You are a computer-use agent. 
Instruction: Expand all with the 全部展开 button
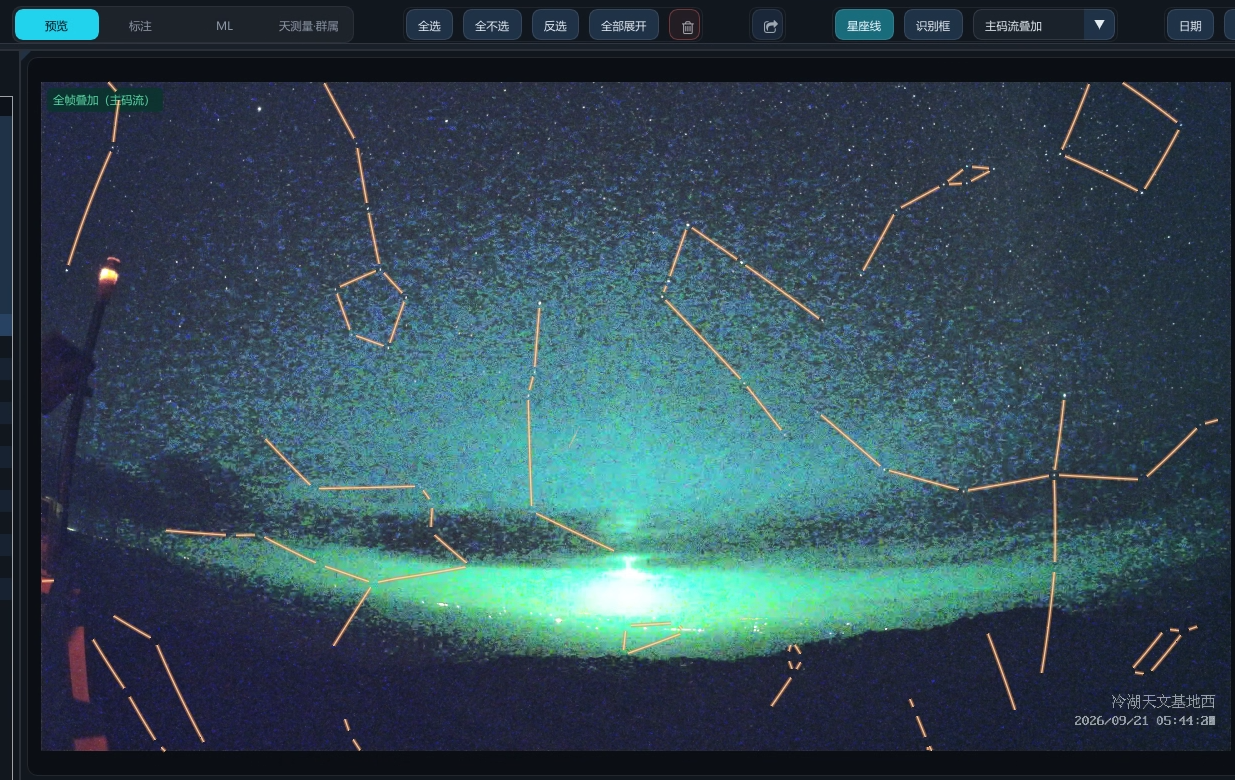624,26
